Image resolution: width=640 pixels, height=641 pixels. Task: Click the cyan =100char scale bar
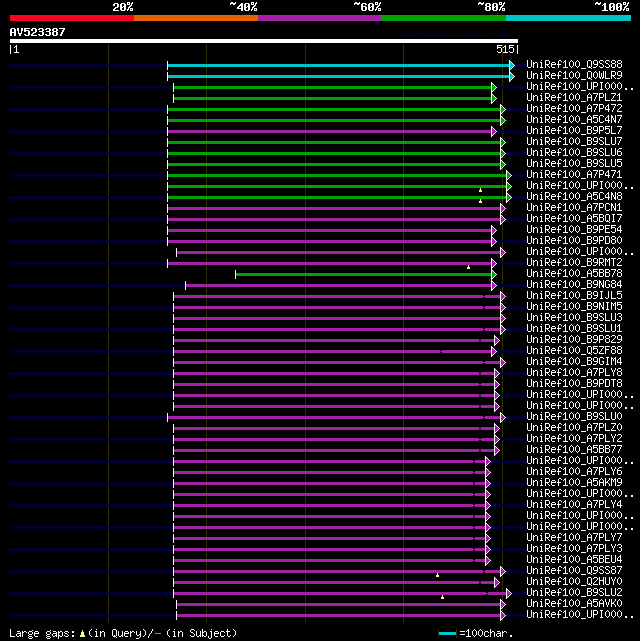[447, 634]
